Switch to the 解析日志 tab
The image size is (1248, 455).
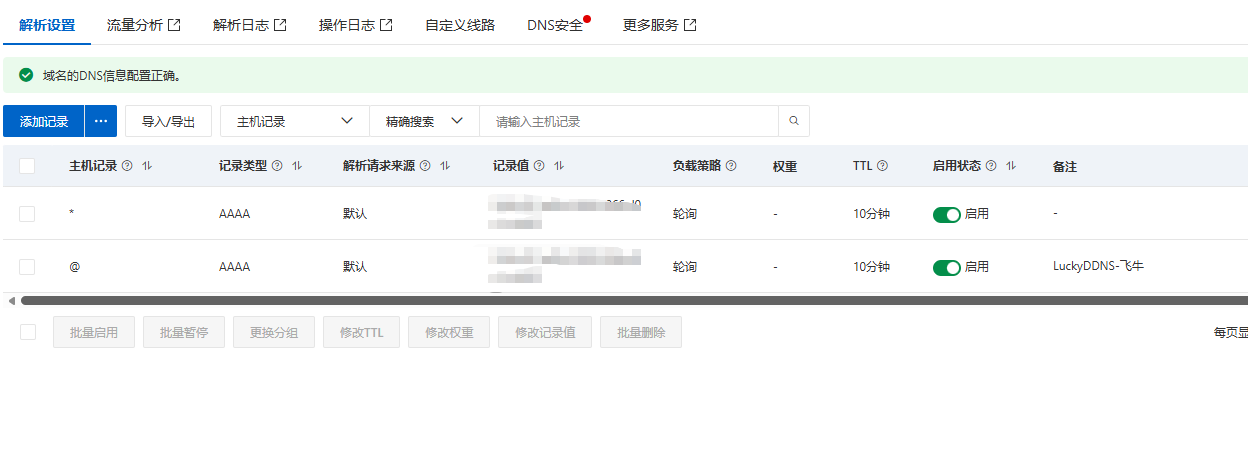pos(250,25)
